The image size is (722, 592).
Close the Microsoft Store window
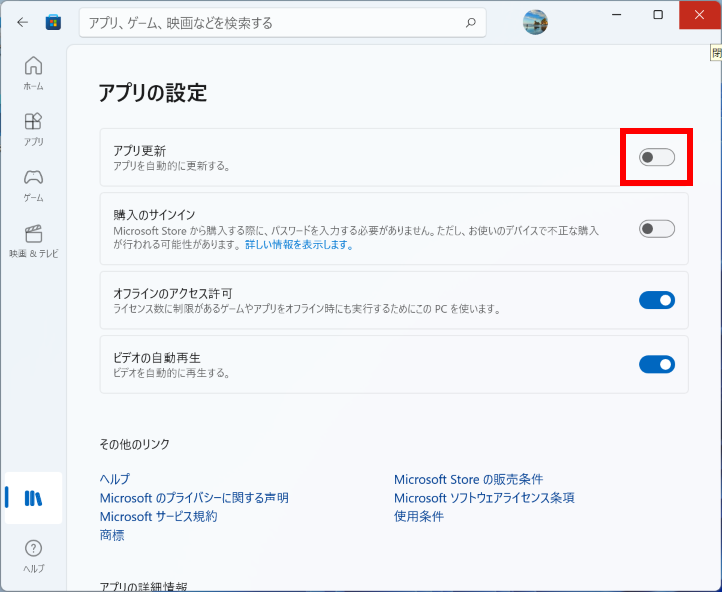point(699,15)
